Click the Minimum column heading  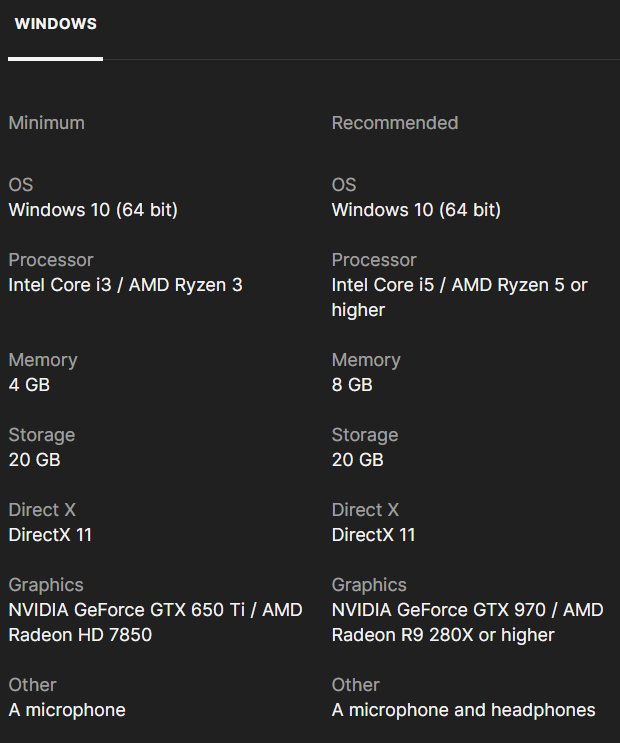pos(46,123)
